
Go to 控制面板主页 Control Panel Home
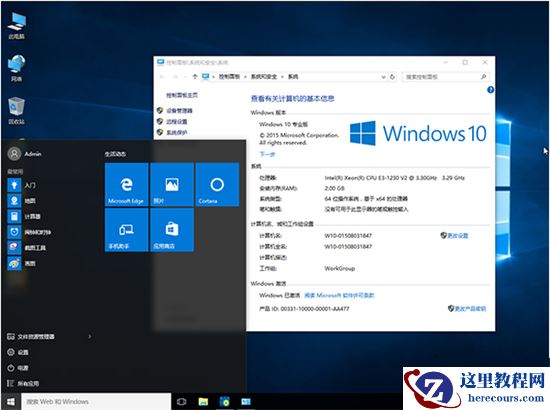click(182, 95)
